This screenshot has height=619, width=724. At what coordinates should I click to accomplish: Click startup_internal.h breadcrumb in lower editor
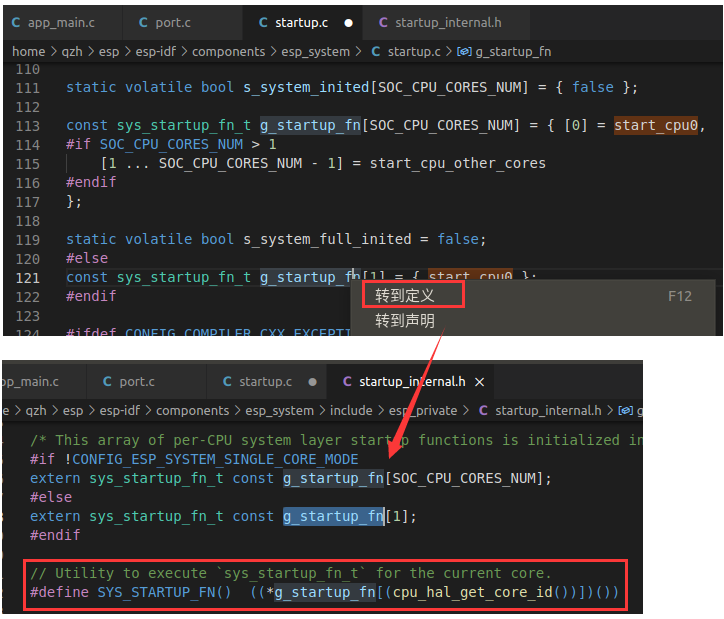tap(540, 410)
